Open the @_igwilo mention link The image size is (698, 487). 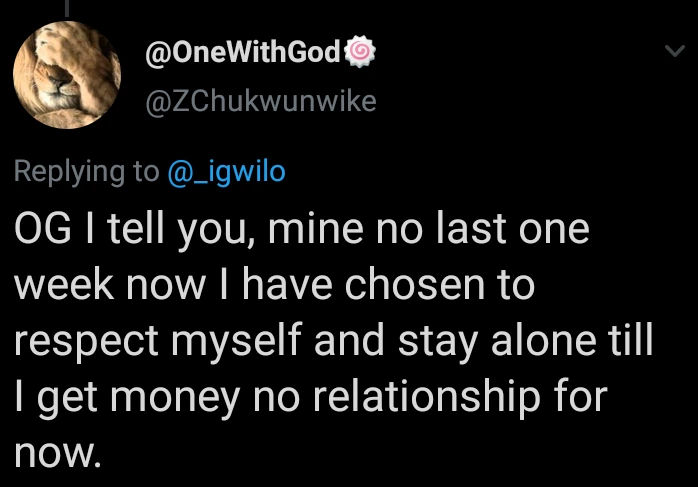coord(225,172)
